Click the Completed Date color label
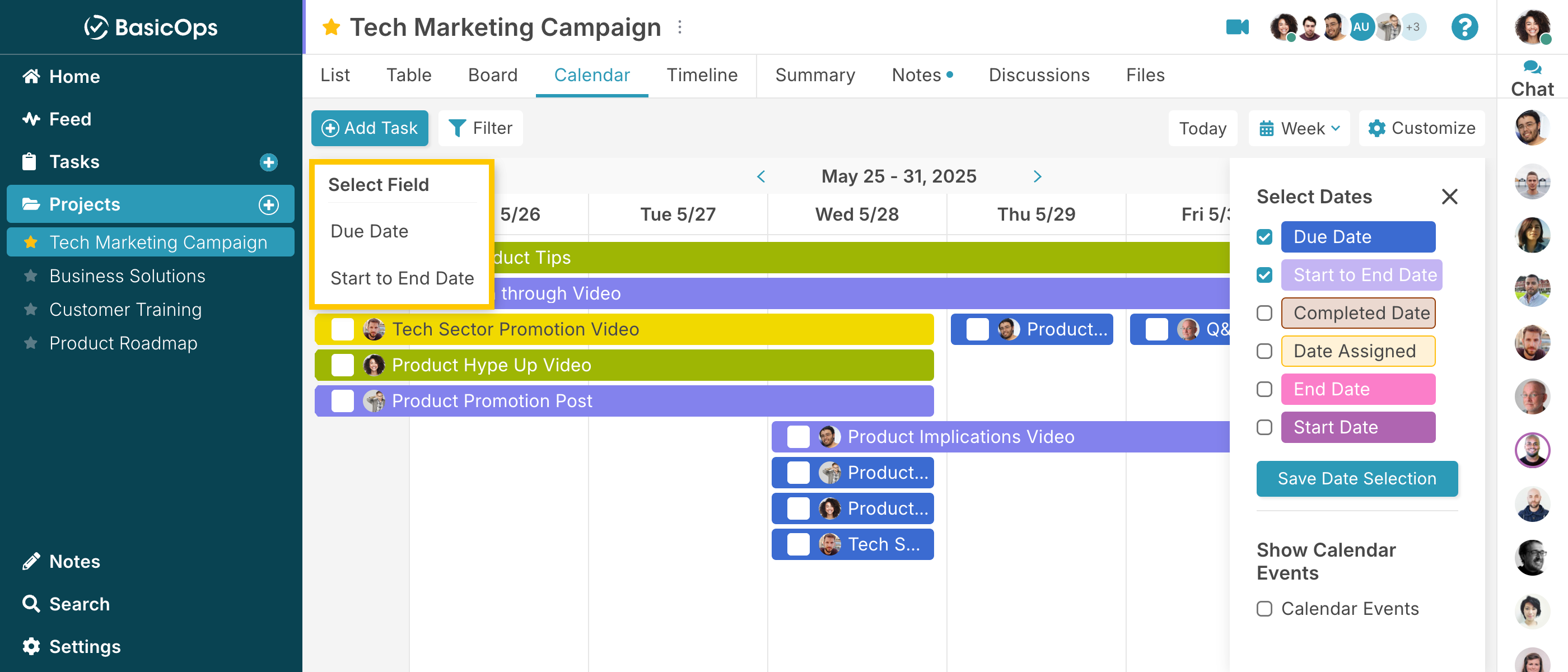Viewport: 1568px width, 672px height. point(1357,313)
